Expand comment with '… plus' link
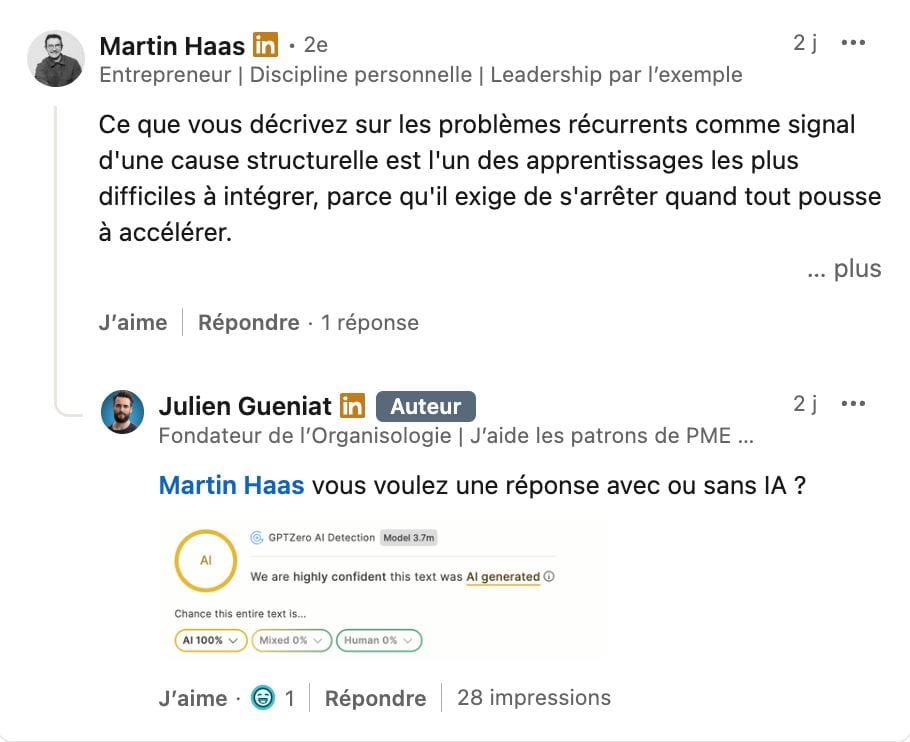 pyautogui.click(x=844, y=269)
